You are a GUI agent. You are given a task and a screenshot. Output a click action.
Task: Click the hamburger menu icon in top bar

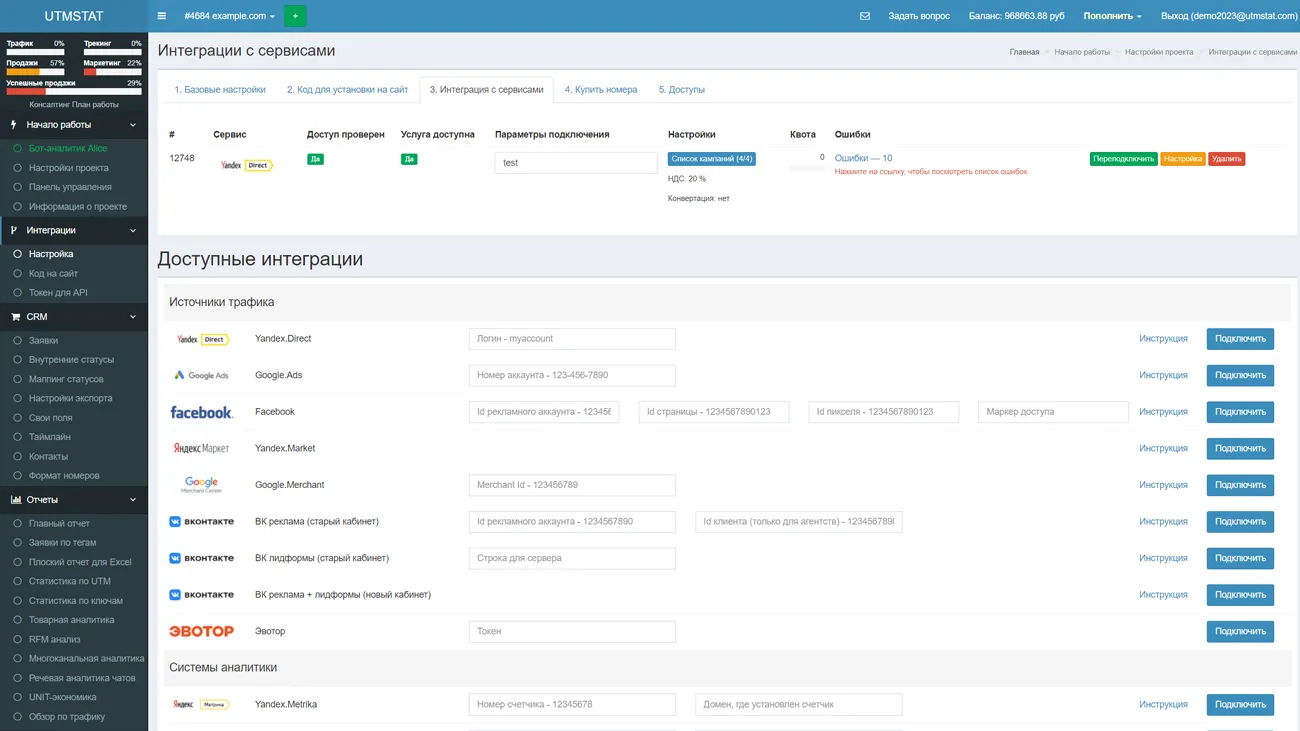(x=162, y=16)
